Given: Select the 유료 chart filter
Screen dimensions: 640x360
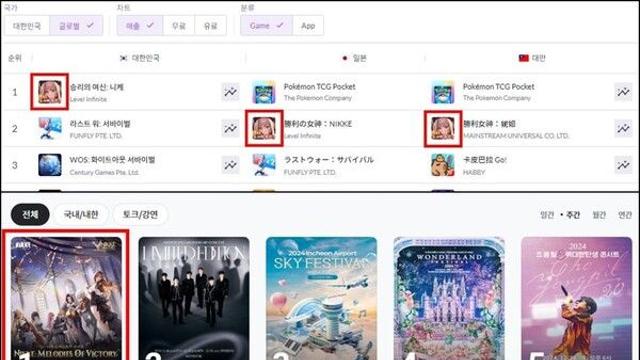Looking at the screenshot, I should pyautogui.click(x=211, y=26).
